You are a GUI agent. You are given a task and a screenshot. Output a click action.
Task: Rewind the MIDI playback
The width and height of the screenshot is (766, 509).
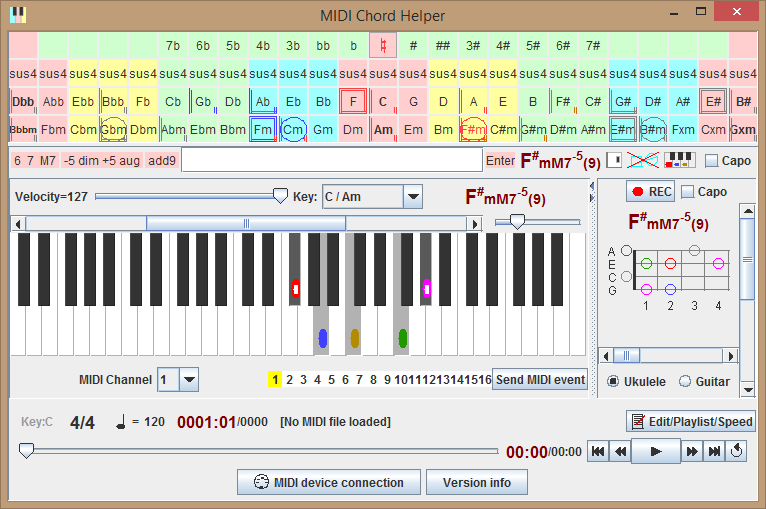point(620,451)
